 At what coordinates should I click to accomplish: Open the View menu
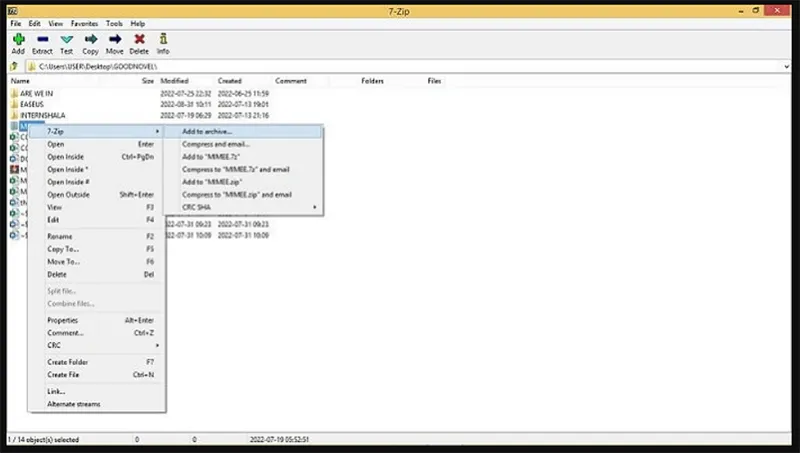pos(56,23)
